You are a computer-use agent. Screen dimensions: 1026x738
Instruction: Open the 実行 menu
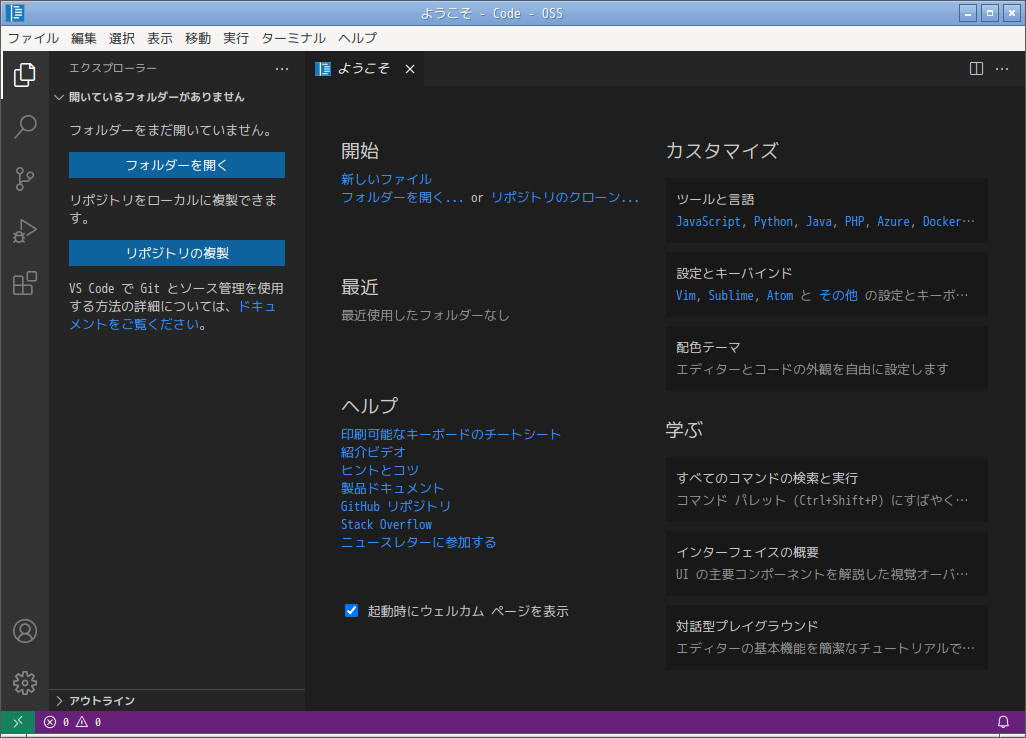tap(236, 38)
